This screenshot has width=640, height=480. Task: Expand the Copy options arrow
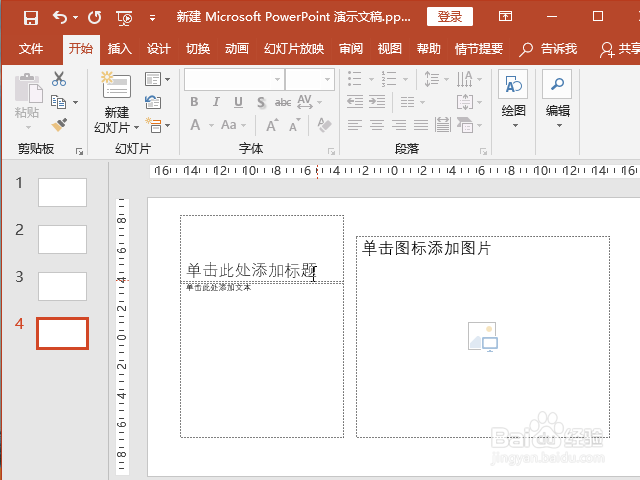click(x=76, y=102)
